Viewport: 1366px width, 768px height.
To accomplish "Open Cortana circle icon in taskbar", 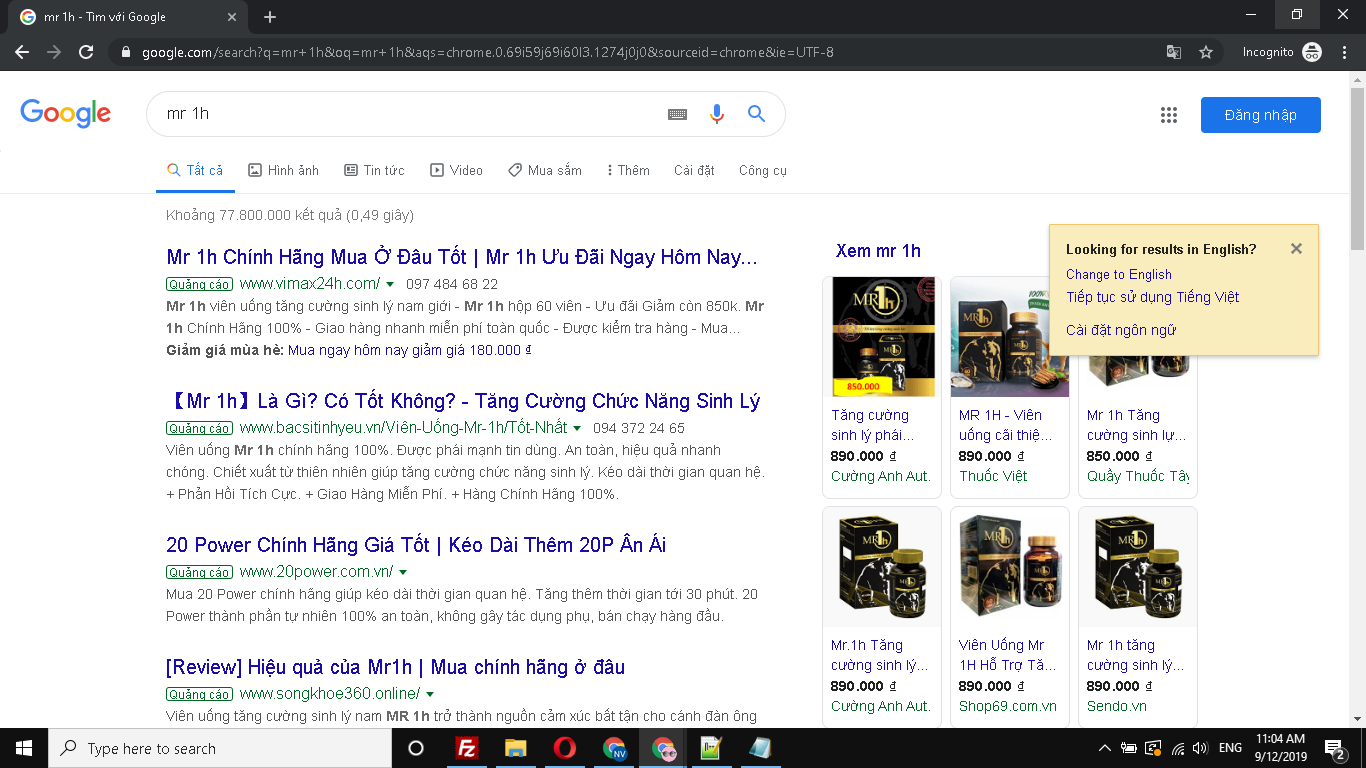I will 416,748.
